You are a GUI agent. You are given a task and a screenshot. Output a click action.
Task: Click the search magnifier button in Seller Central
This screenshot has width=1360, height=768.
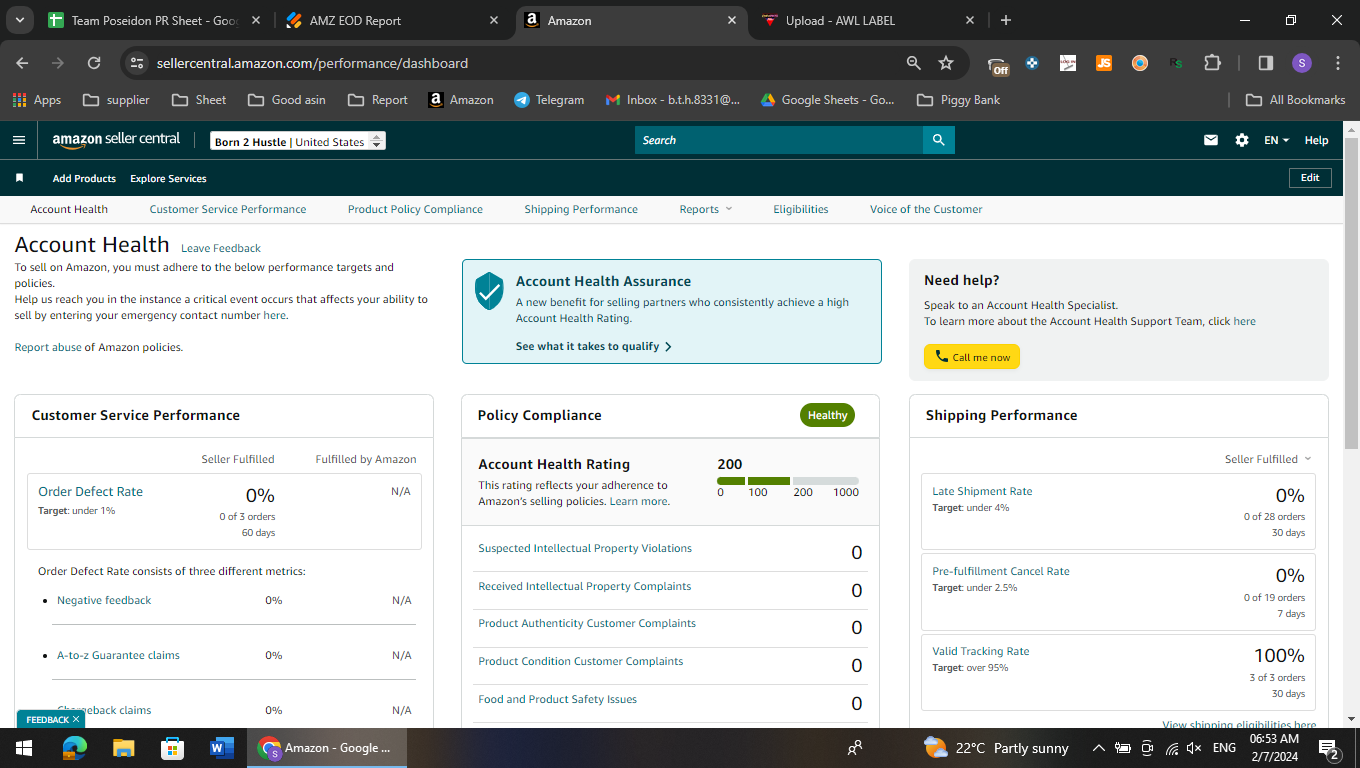(x=938, y=140)
